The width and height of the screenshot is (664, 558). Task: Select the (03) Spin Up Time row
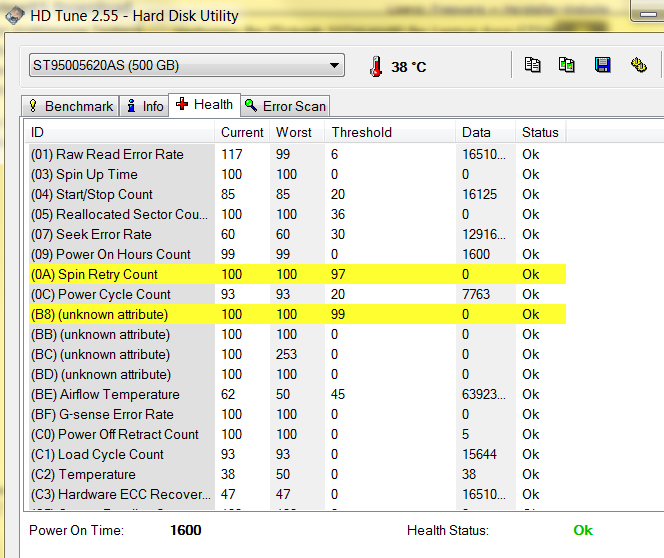coord(298,174)
